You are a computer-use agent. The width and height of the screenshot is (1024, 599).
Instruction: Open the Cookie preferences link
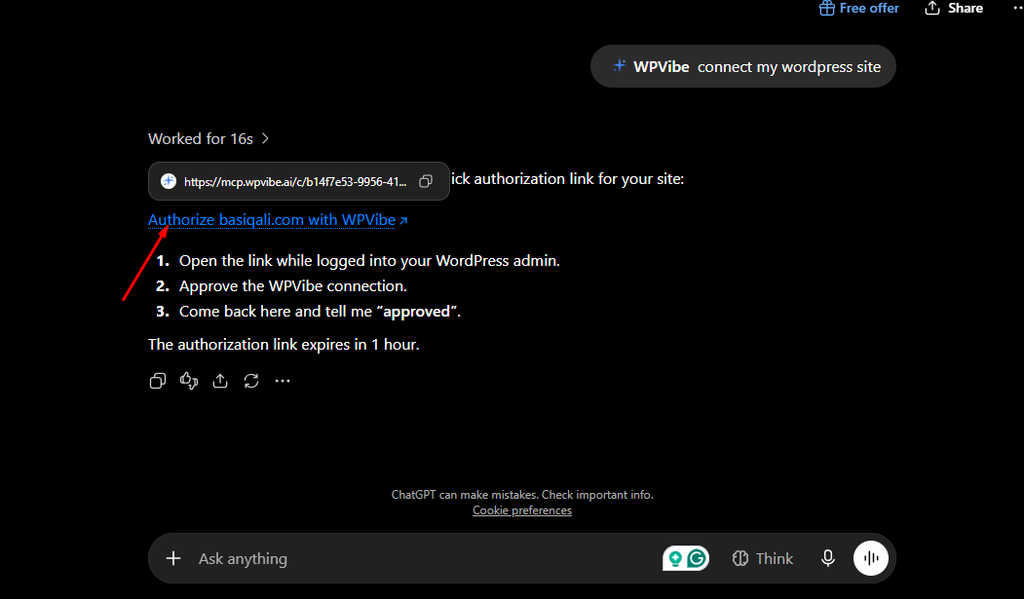tap(522, 510)
